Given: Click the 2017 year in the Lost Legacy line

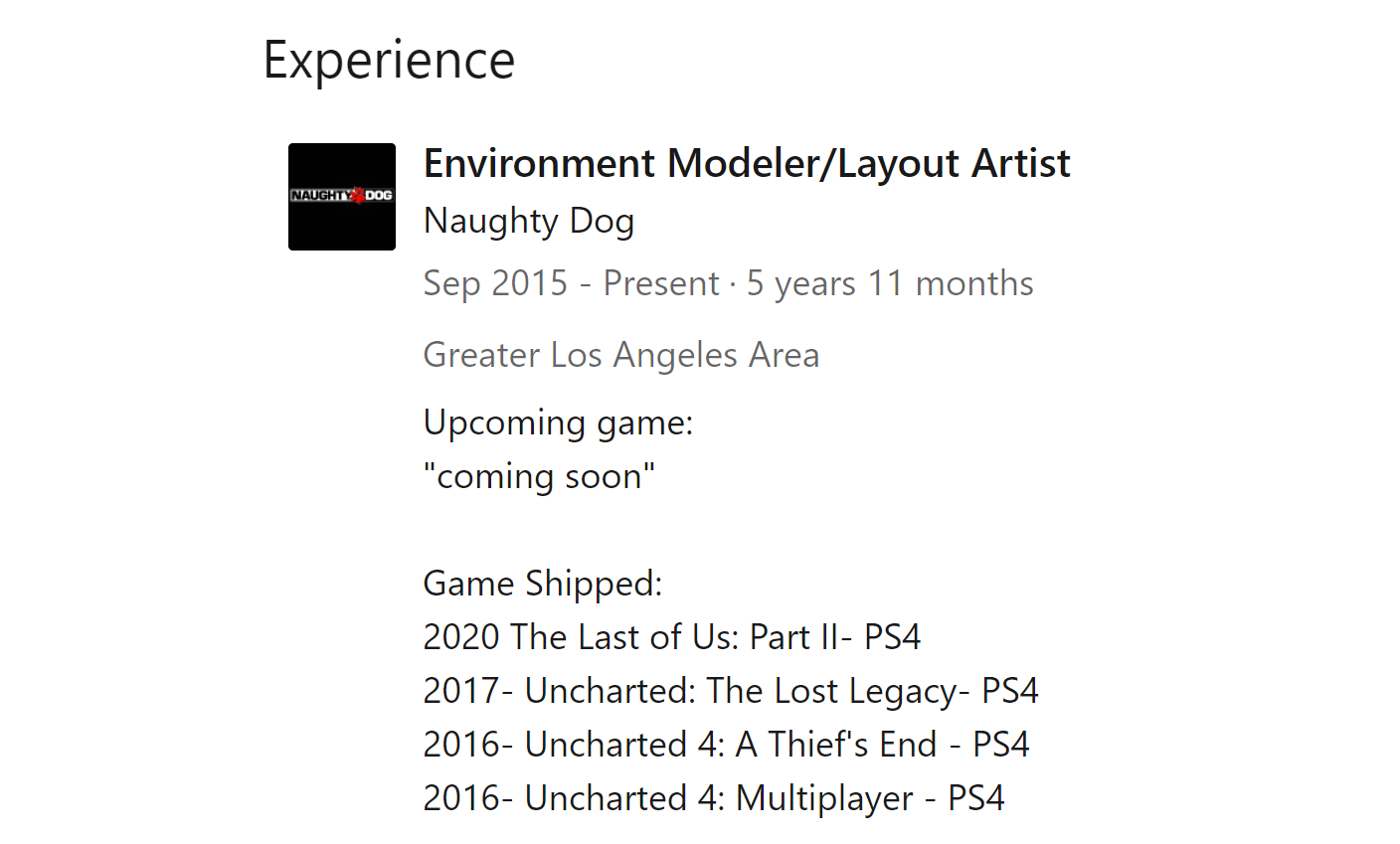Looking at the screenshot, I should point(460,691).
